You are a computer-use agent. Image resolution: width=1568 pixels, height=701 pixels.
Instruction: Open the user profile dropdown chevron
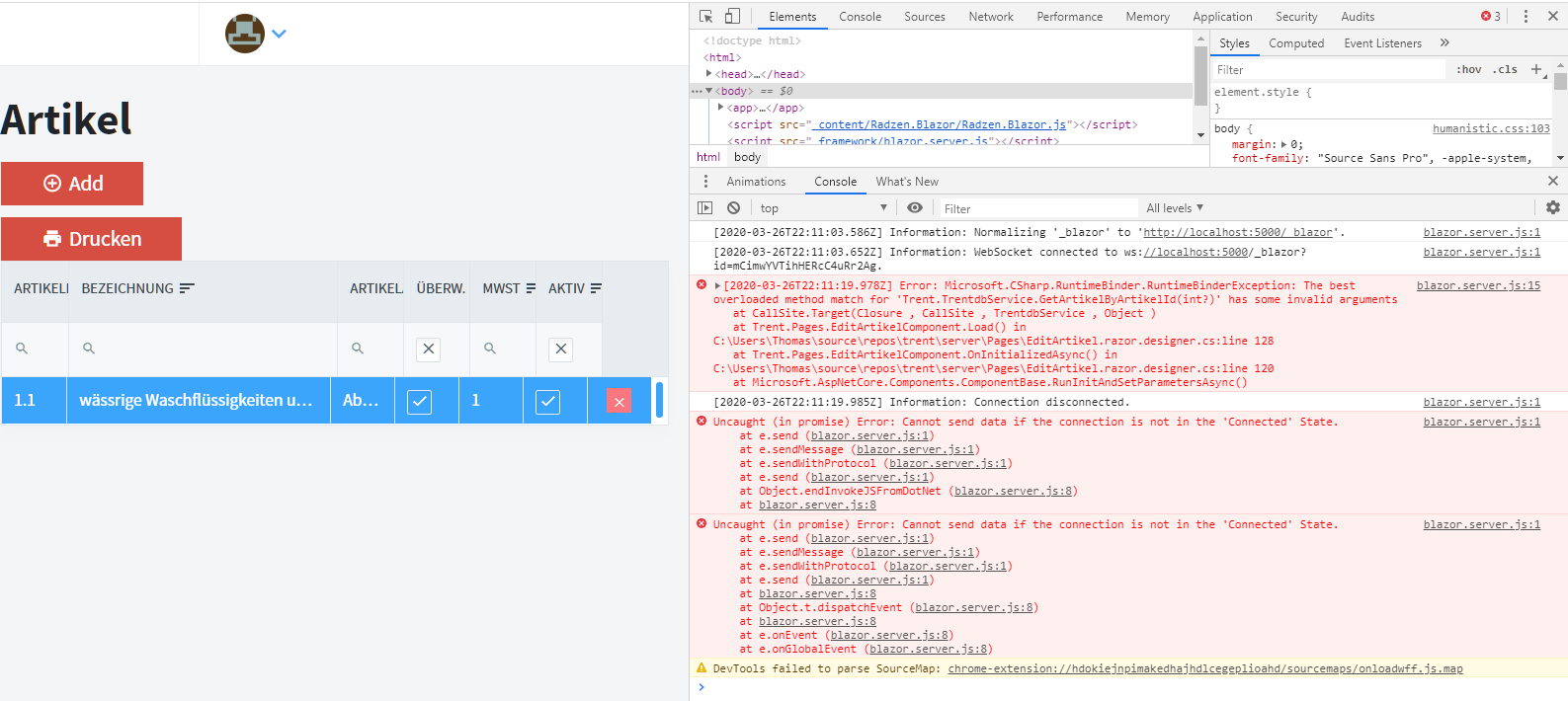click(x=279, y=34)
